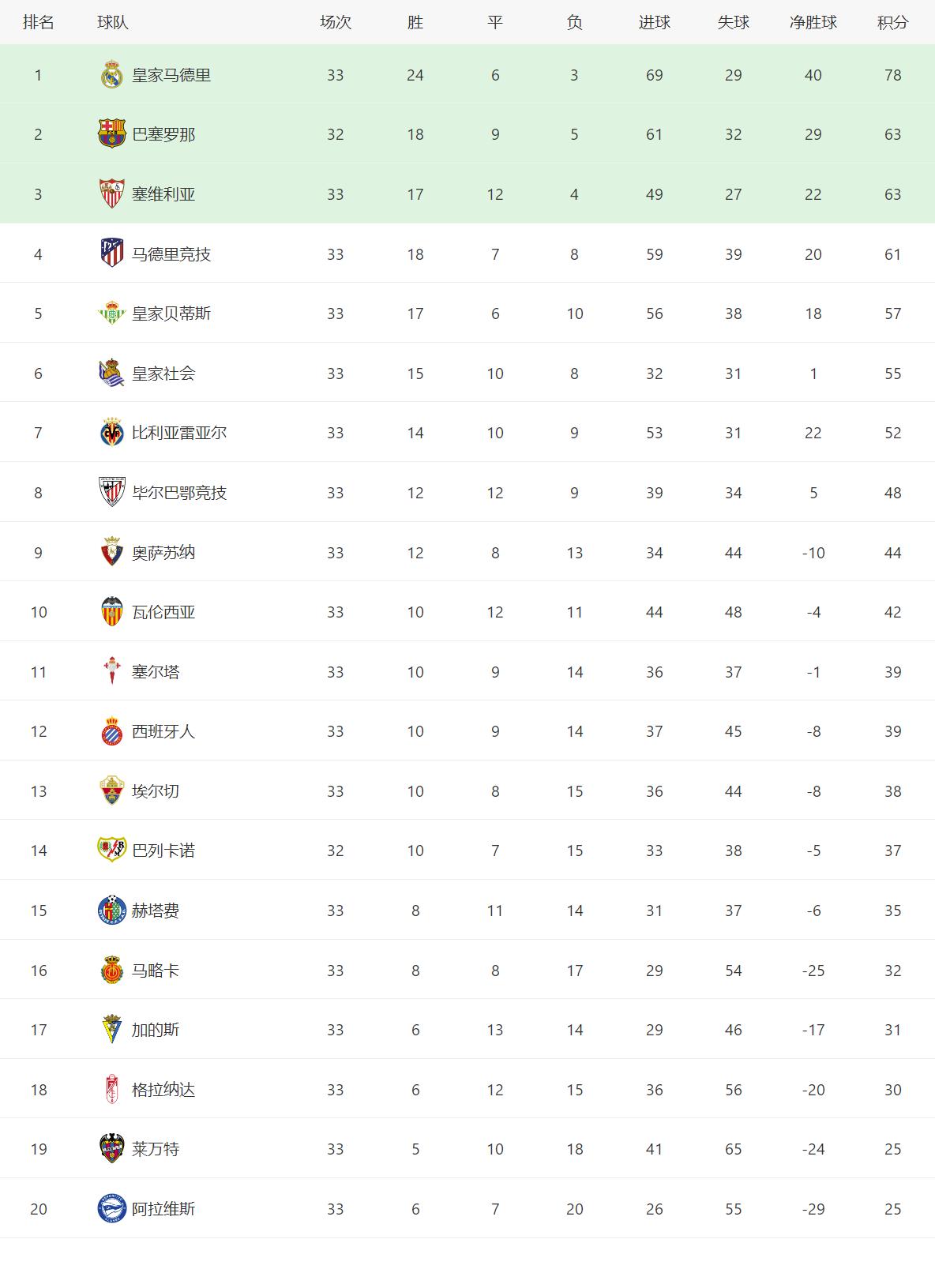
Task: Click the Athletic Bilbao striped crest
Action: pos(111,493)
